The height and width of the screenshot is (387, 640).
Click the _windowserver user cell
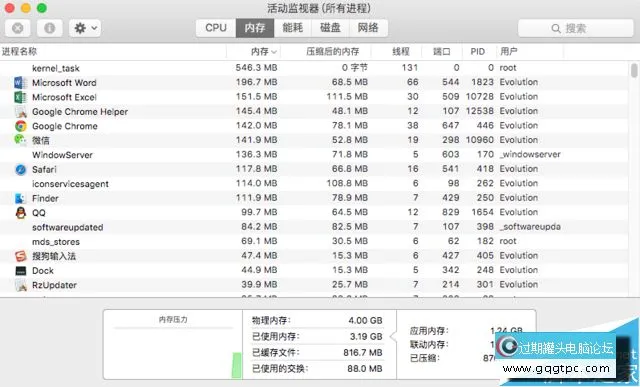[x=530, y=155]
